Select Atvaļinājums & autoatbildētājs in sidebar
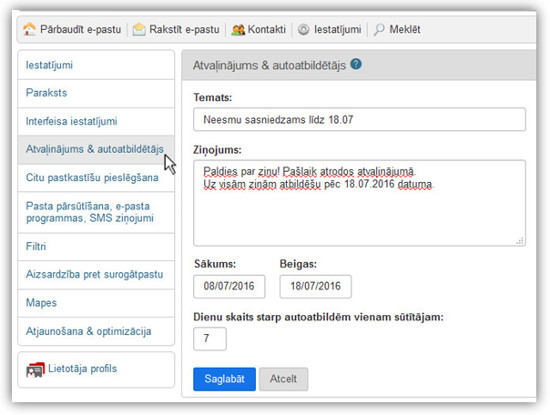This screenshot has width=550, height=415. [96, 149]
